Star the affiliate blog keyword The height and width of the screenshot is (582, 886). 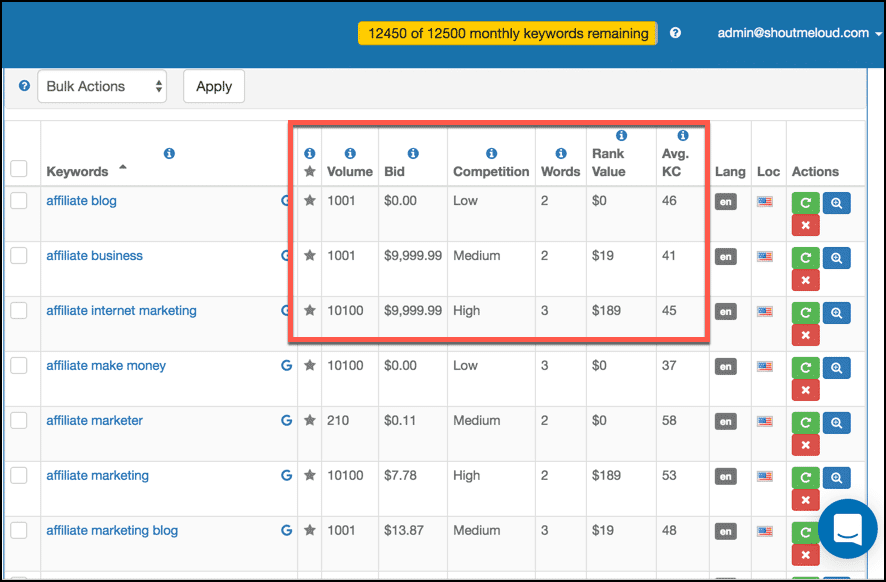click(x=310, y=200)
